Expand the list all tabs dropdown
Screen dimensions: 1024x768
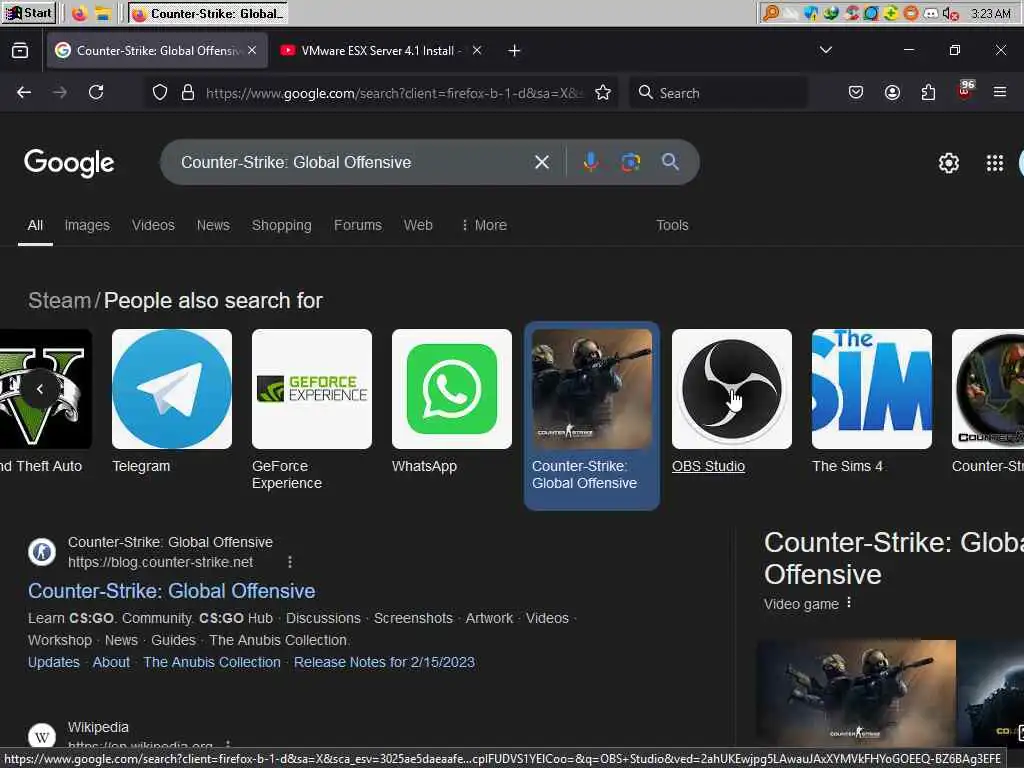point(825,50)
